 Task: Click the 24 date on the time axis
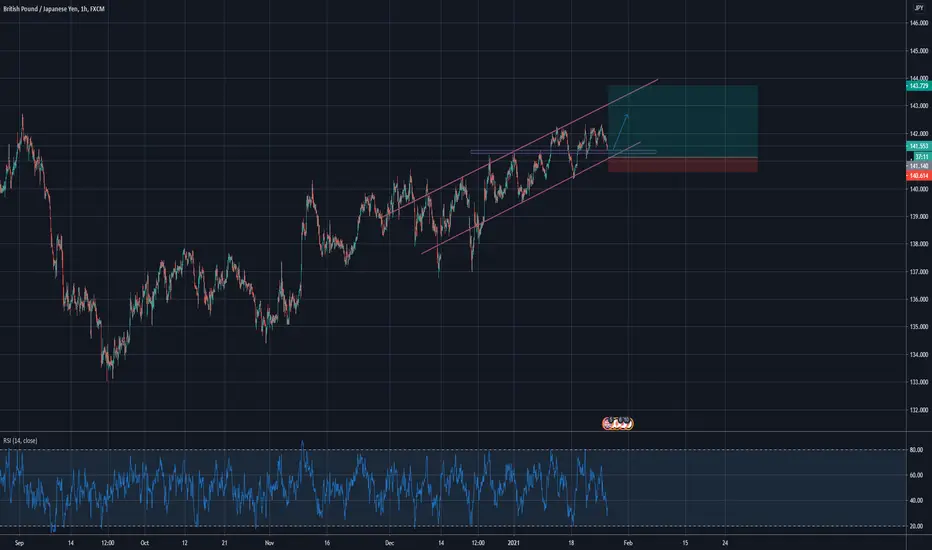[x=725, y=543]
